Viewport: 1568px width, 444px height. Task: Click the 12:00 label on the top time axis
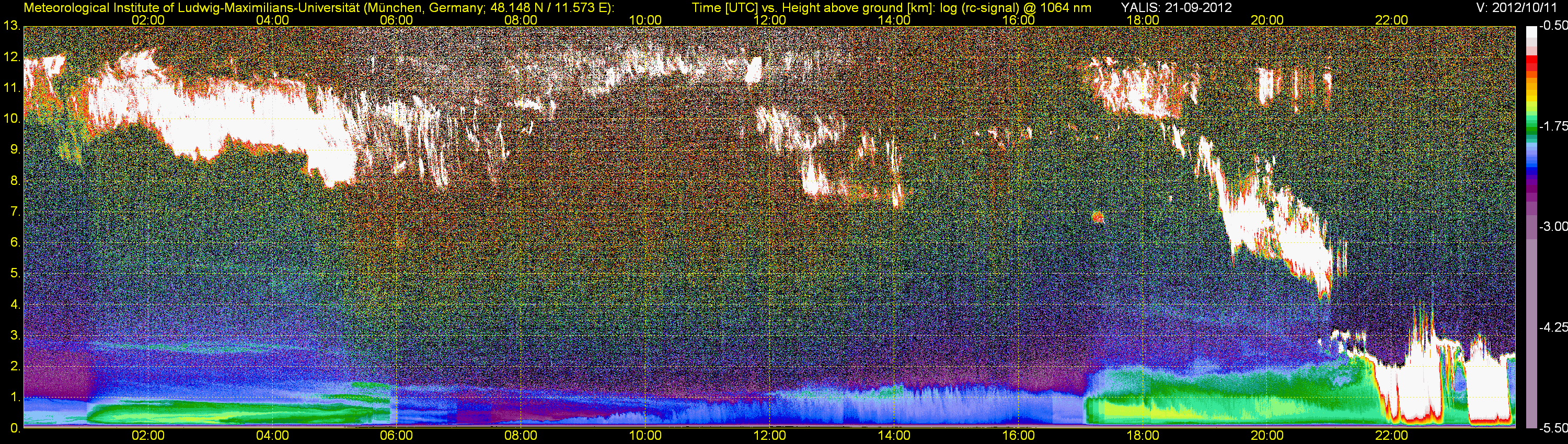click(x=769, y=20)
